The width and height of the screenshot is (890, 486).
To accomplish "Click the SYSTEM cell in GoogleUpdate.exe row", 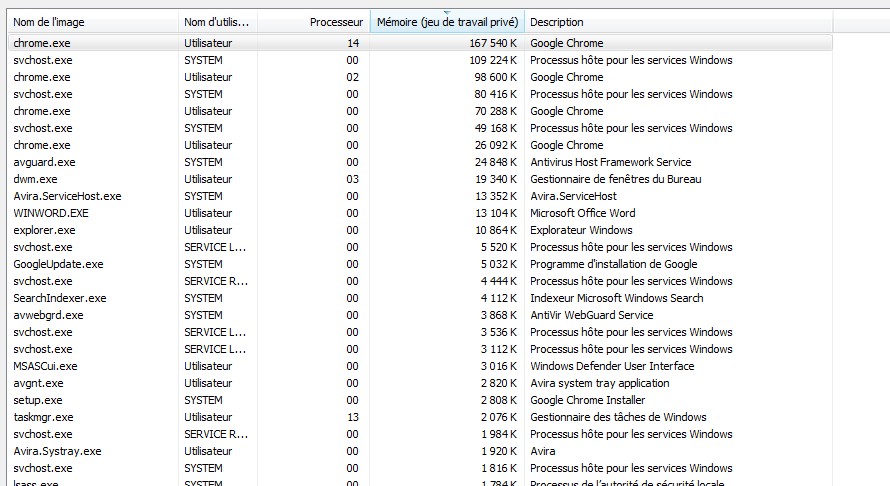I will coord(203,265).
